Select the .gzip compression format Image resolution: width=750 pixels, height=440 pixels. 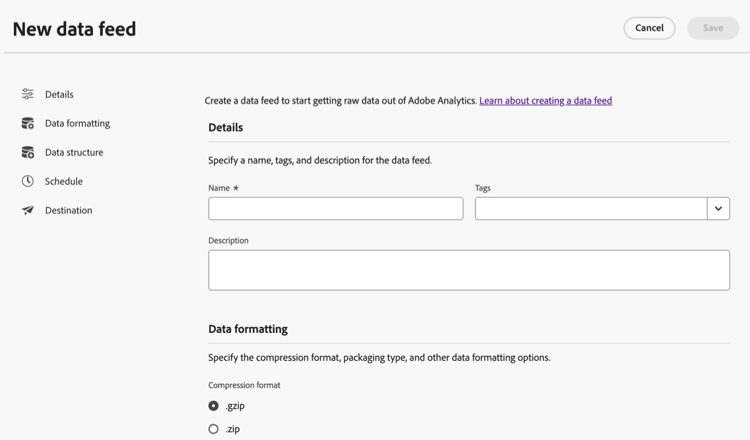pyautogui.click(x=213, y=406)
